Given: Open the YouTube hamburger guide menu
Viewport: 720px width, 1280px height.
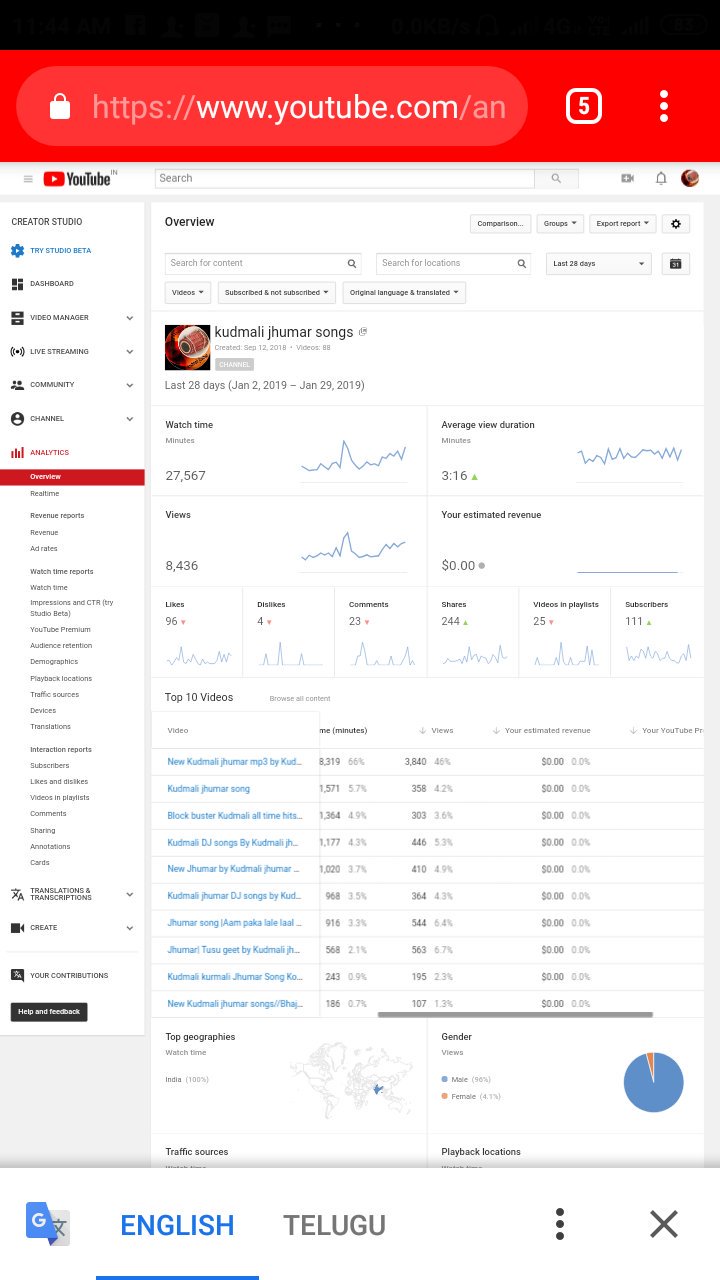Looking at the screenshot, I should 28,179.
